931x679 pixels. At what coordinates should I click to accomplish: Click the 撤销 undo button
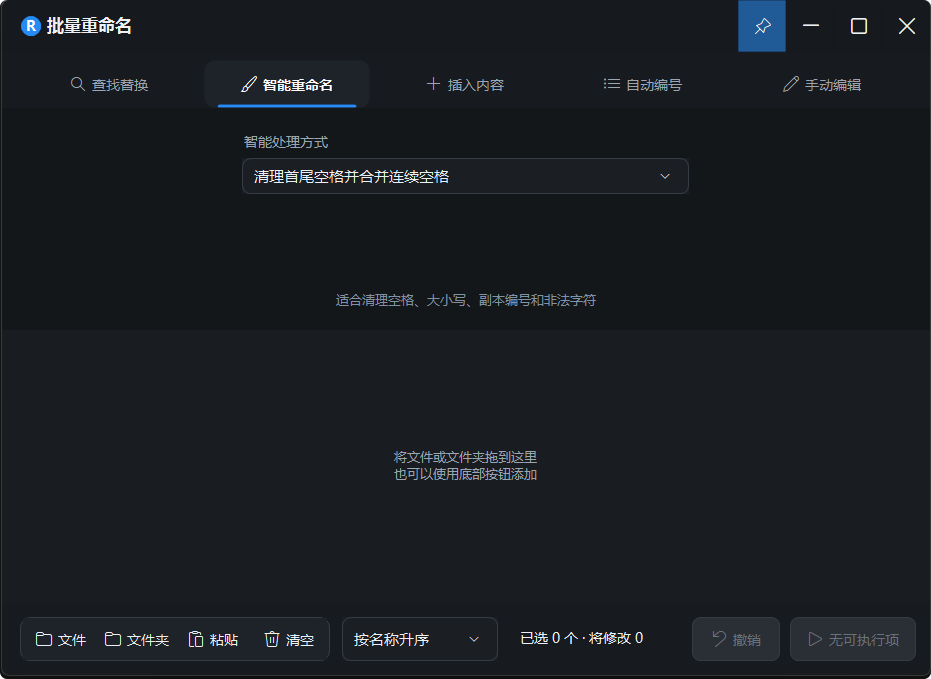click(736, 639)
